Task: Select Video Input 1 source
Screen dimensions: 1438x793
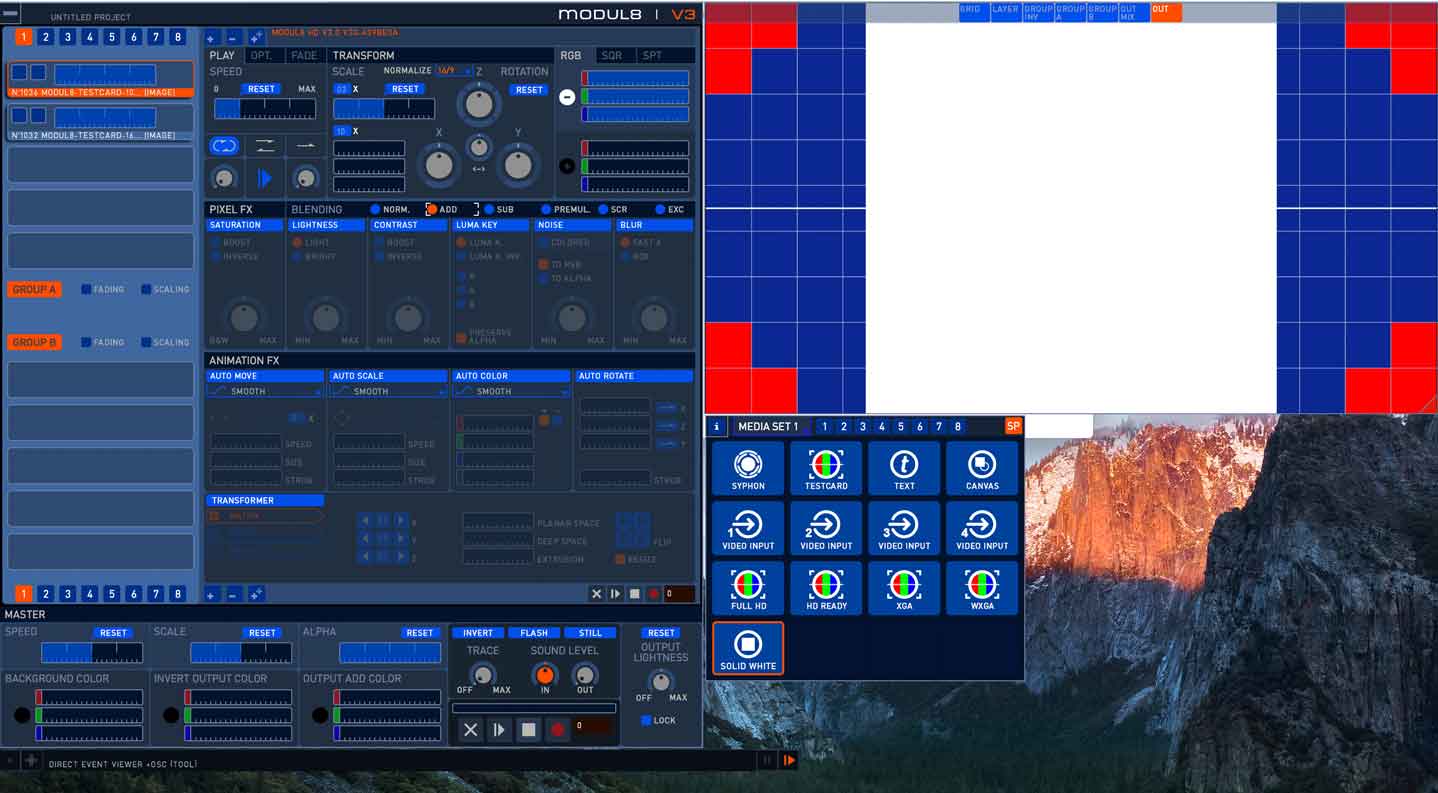Action: tap(747, 528)
